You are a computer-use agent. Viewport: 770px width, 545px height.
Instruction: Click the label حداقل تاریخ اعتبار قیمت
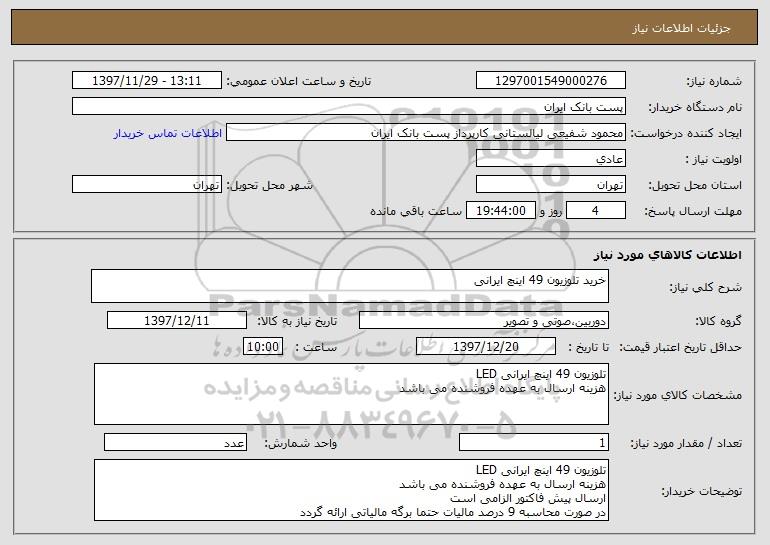tap(680, 347)
